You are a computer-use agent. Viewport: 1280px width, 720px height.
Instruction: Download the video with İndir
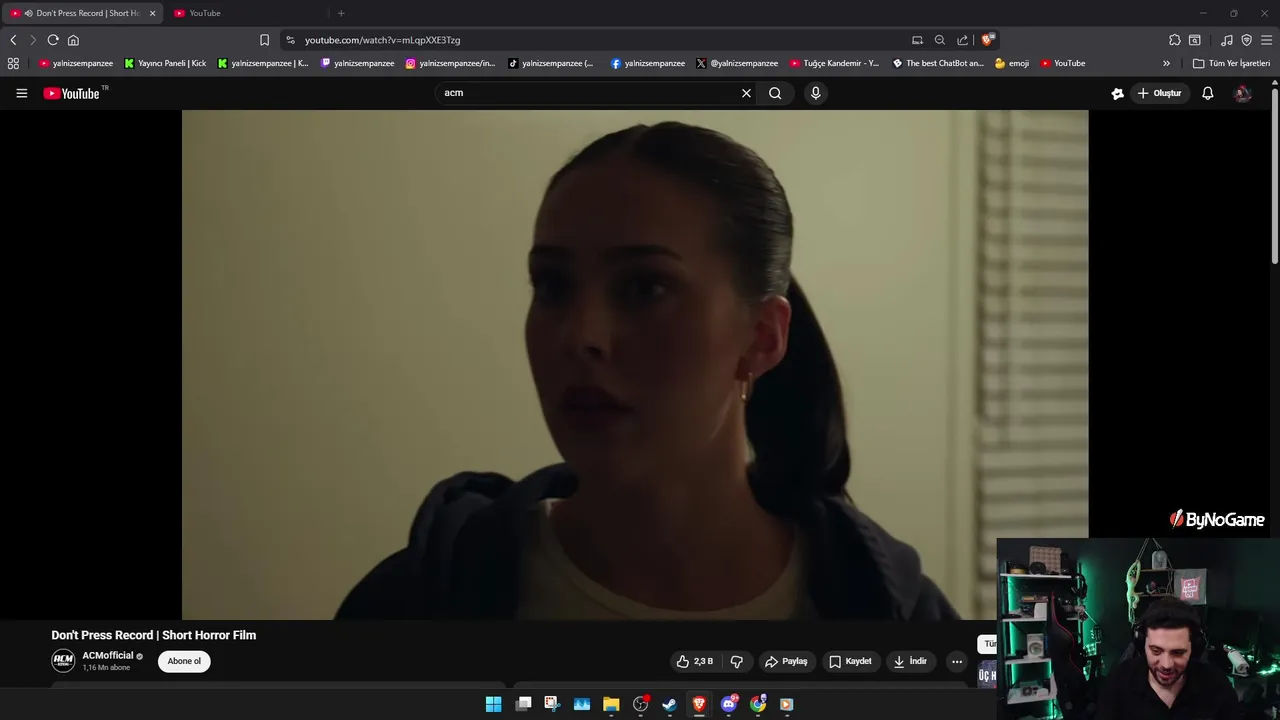coord(910,661)
